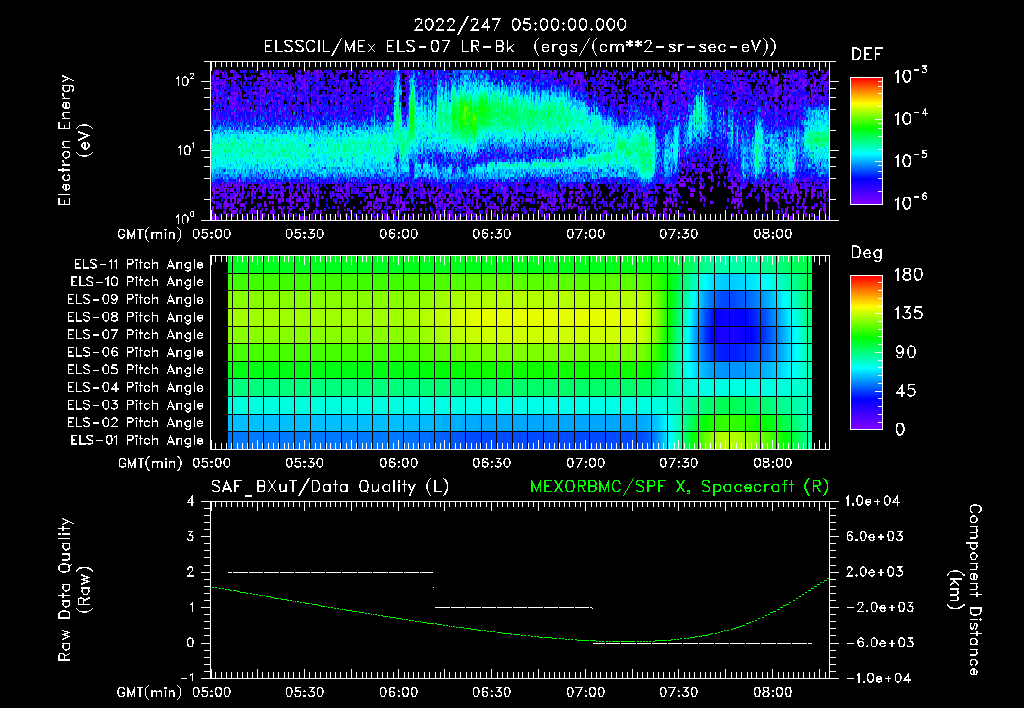The height and width of the screenshot is (708, 1024).
Task: Select the Electron Energy (eV) axis label
Action: tap(73, 140)
